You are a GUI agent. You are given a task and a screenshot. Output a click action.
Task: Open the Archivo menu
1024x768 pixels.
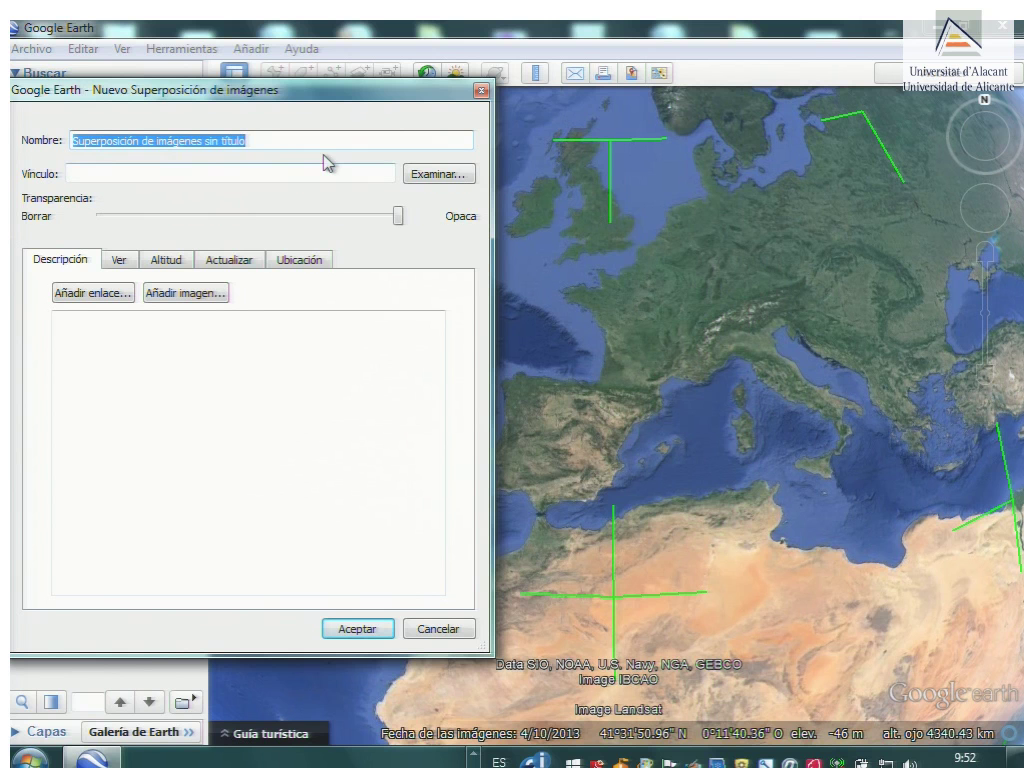click(31, 49)
